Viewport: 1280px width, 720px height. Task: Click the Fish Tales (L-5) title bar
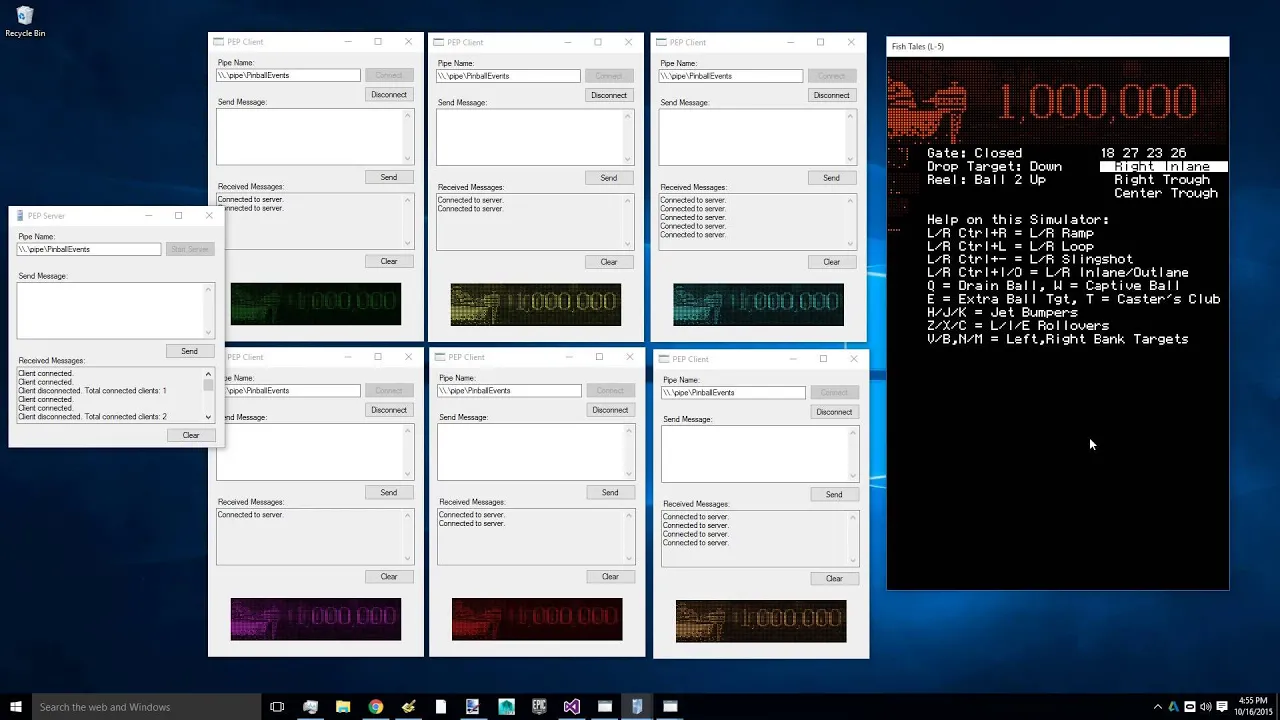click(x=1057, y=46)
